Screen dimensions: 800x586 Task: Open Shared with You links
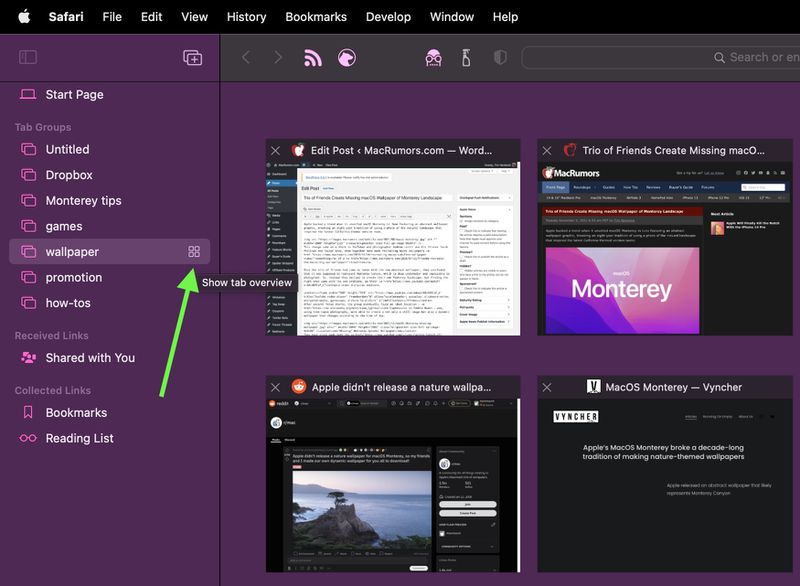[x=90, y=357]
